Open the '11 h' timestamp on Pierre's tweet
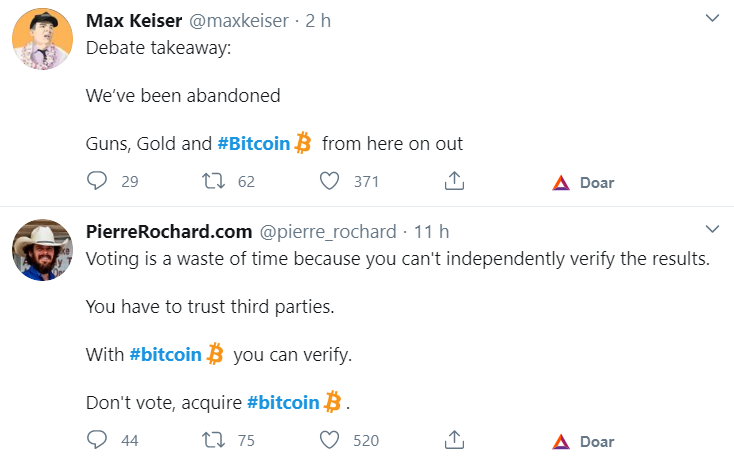734x456 pixels. point(431,232)
